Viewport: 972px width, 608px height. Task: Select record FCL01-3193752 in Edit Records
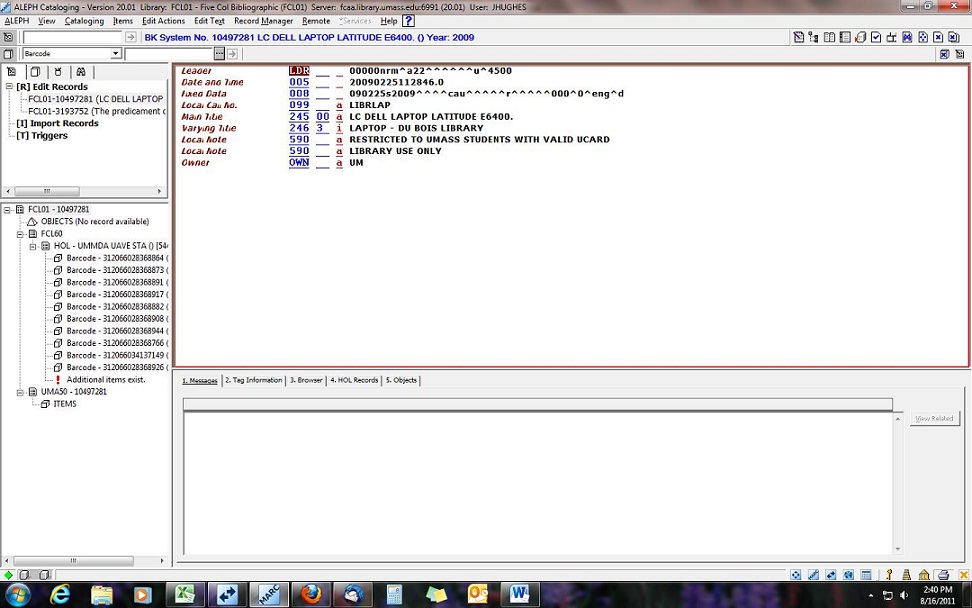(95, 111)
